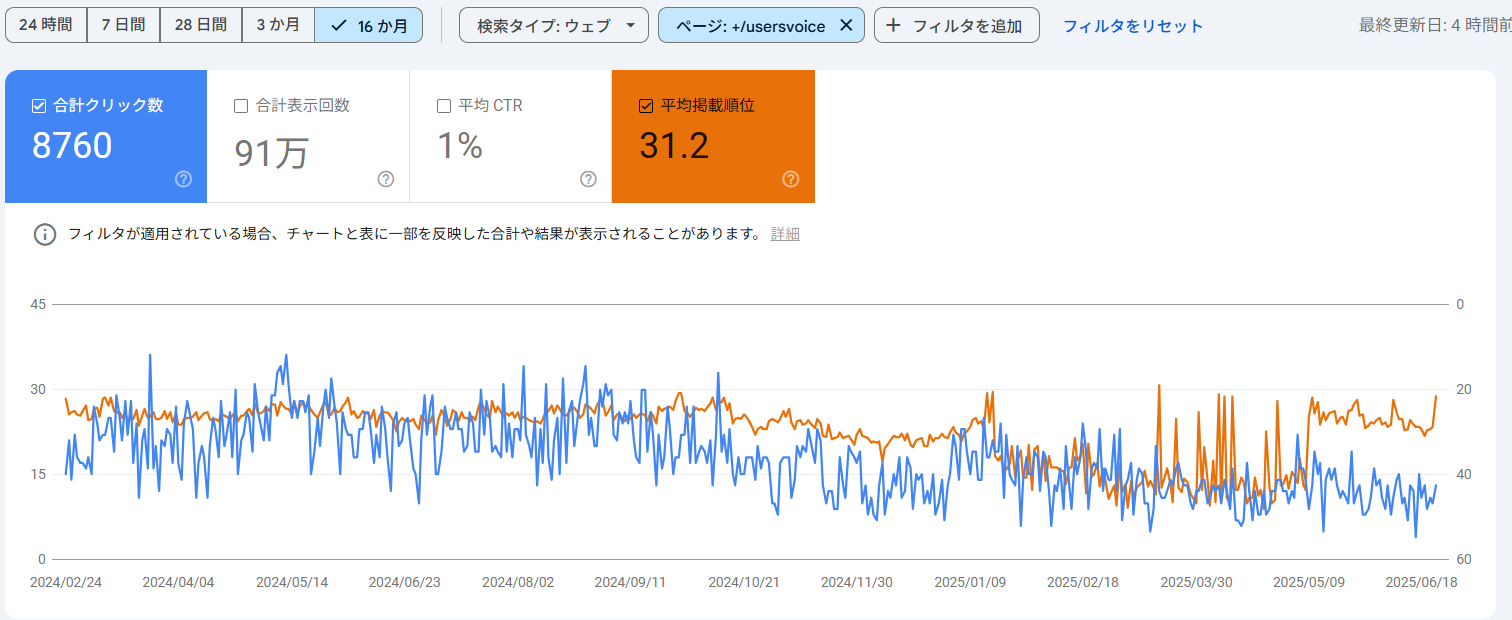Open the help tooltip on the 平均 CTR card
The height and width of the screenshot is (620, 1512).
588,180
